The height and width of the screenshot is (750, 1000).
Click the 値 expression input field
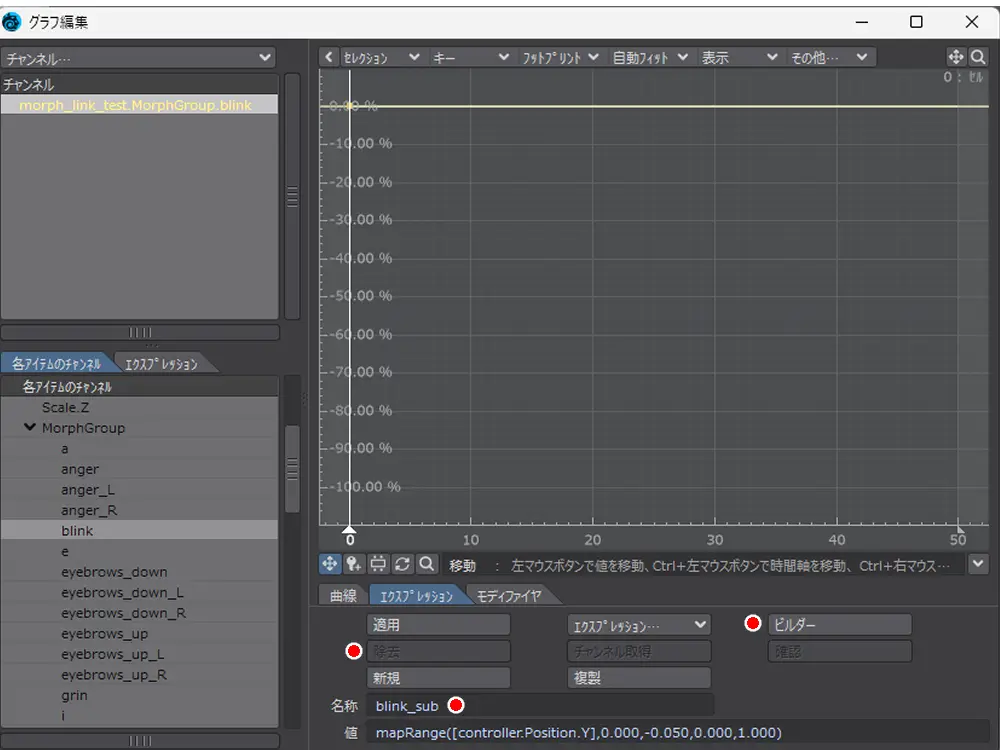(x=680, y=733)
